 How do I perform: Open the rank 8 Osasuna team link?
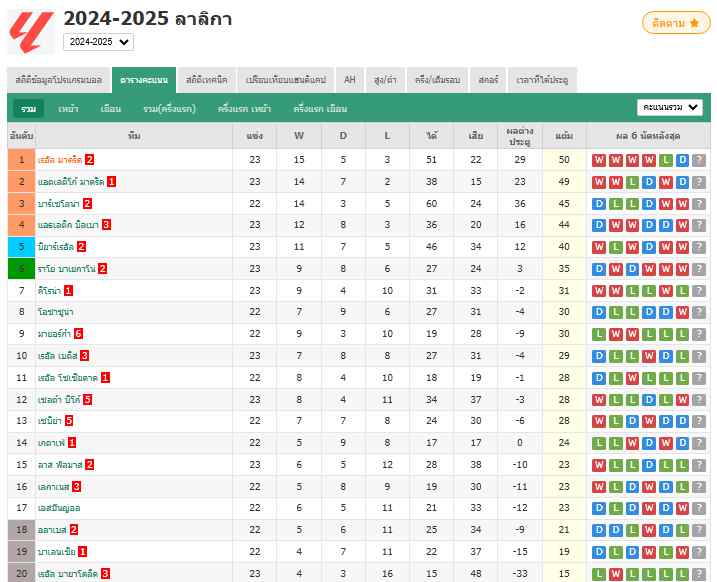(55, 312)
